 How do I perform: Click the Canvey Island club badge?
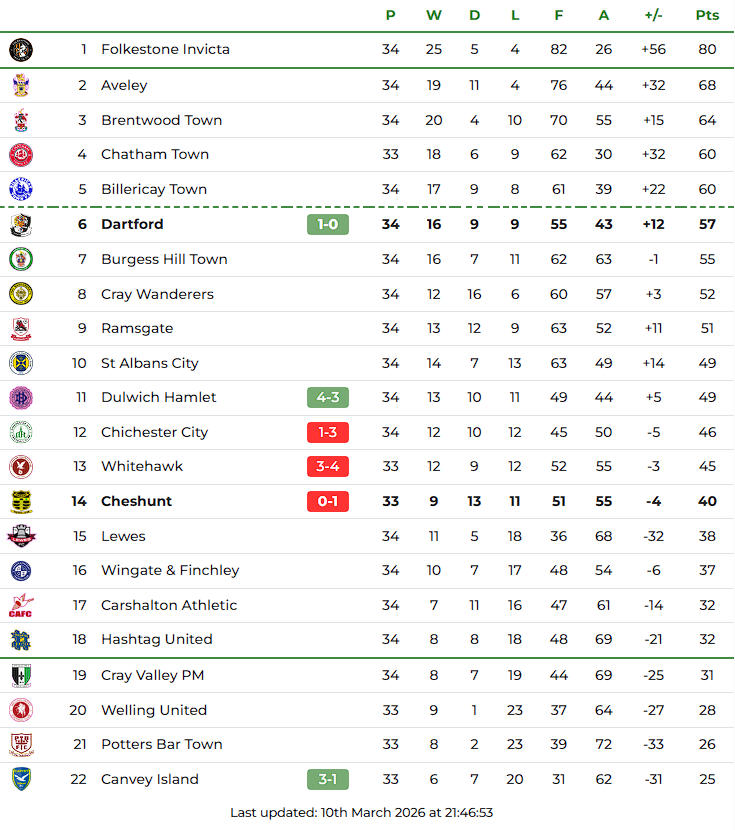point(21,779)
